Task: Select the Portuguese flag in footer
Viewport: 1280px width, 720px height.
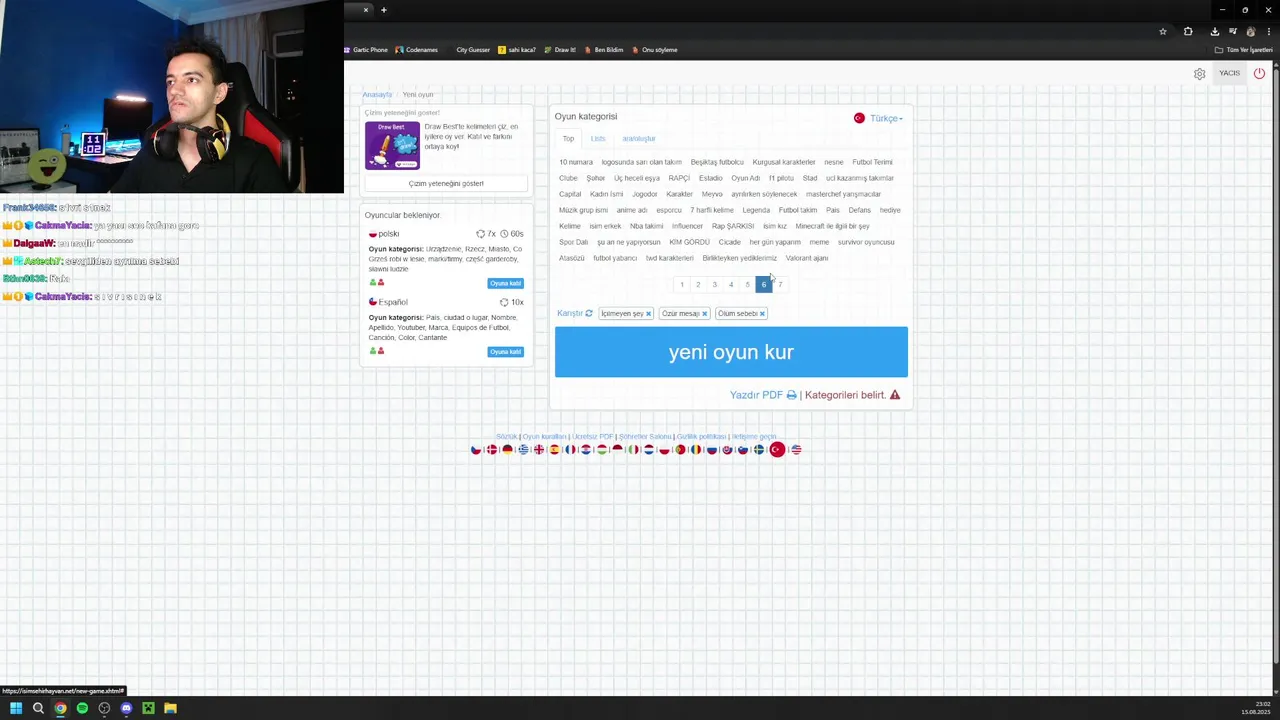Action: tap(680, 450)
